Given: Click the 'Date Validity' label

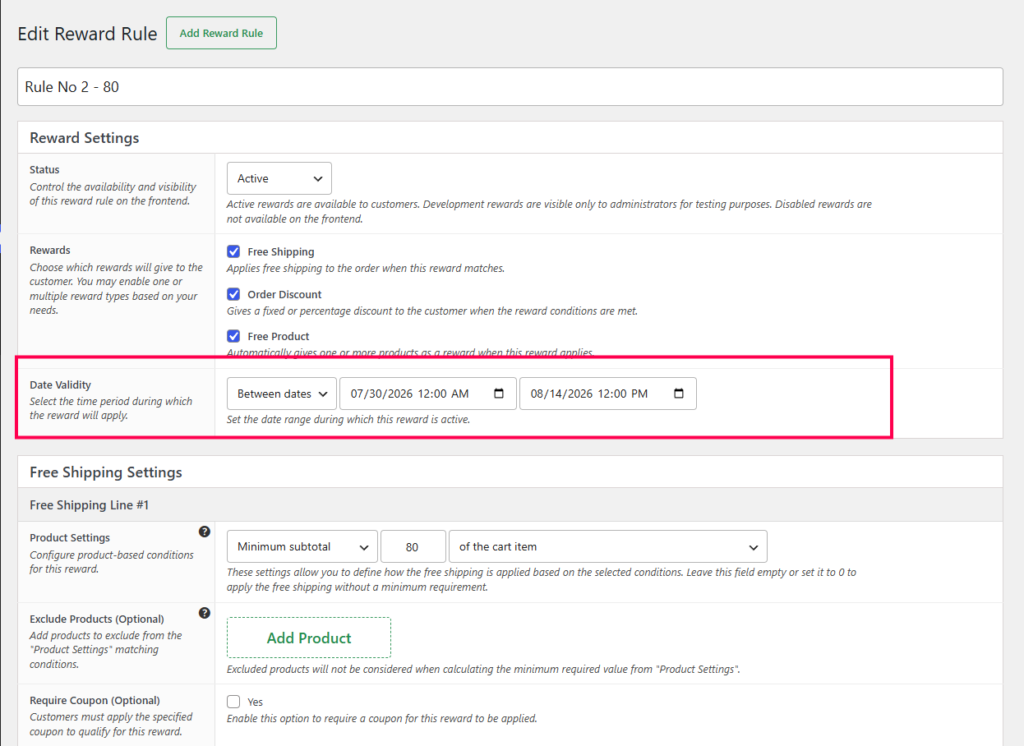Looking at the screenshot, I should (60, 385).
